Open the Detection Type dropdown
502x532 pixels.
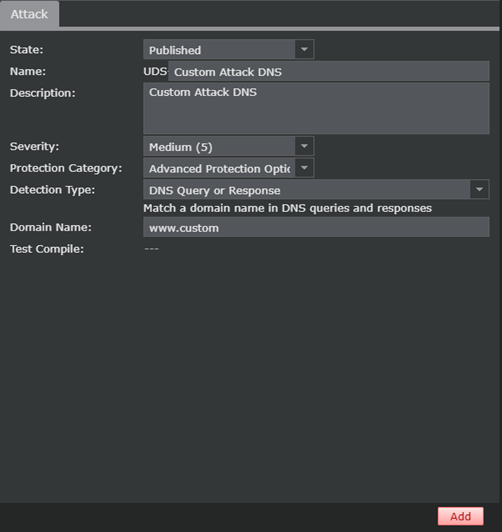[x=316, y=190]
